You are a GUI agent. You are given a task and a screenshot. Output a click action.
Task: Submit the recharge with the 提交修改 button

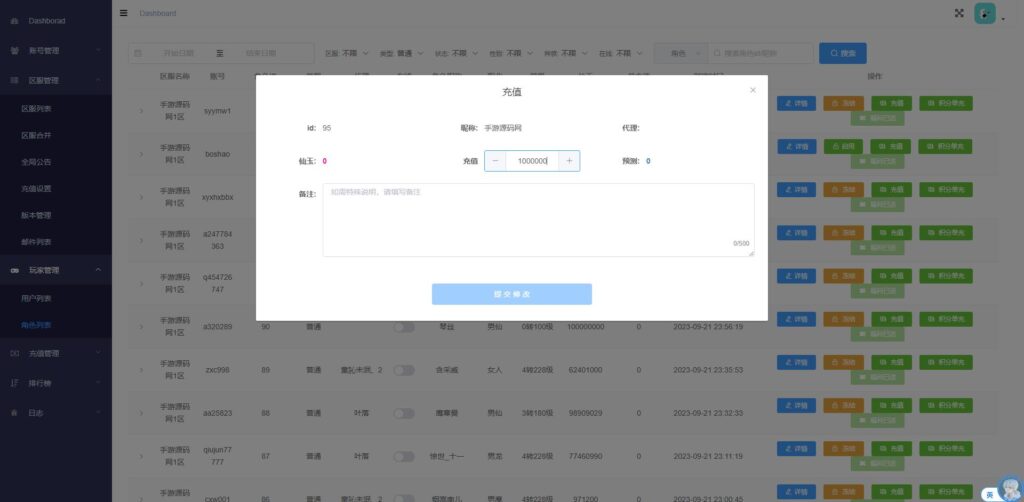[511, 294]
